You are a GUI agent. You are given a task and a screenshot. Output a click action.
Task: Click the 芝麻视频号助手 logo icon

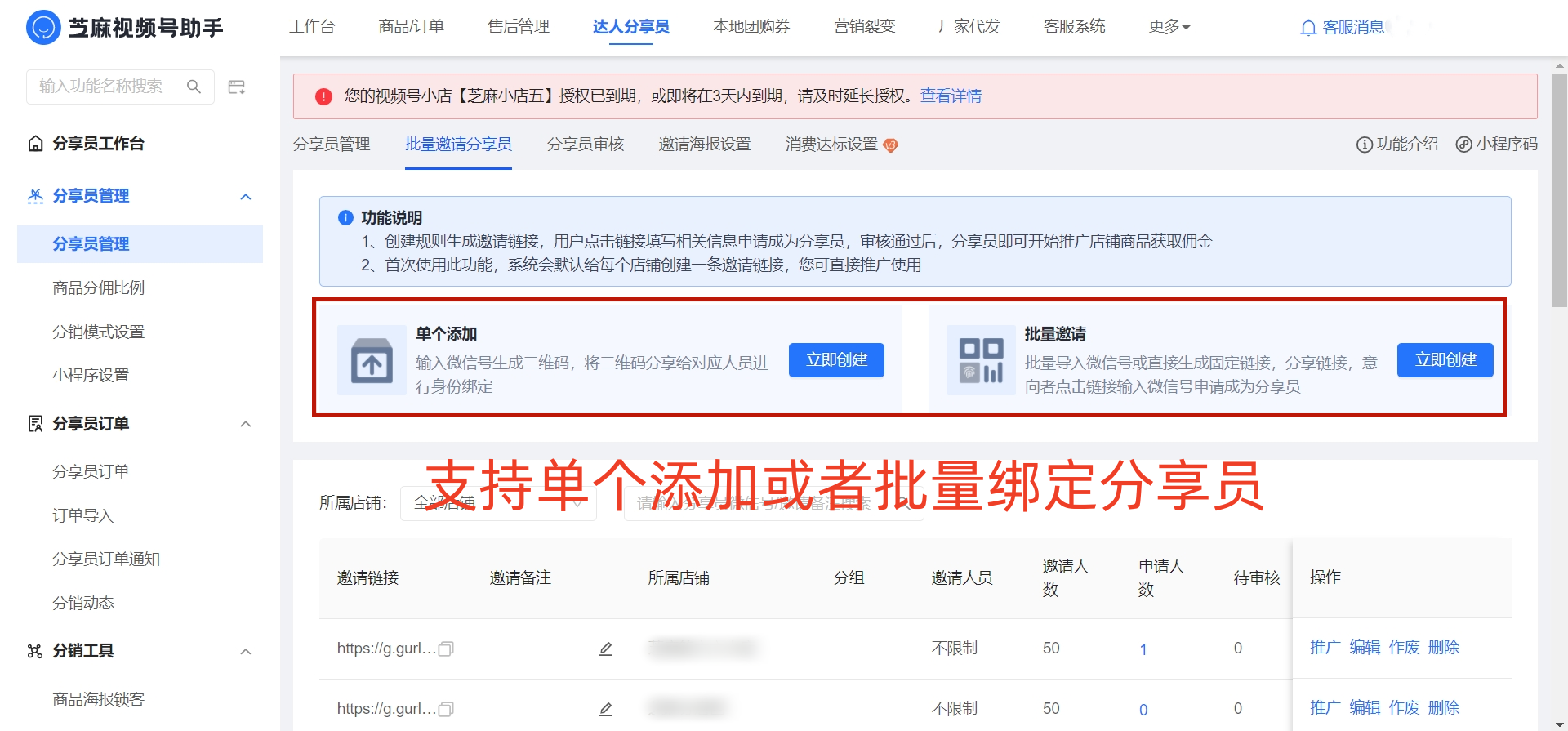click(x=43, y=28)
